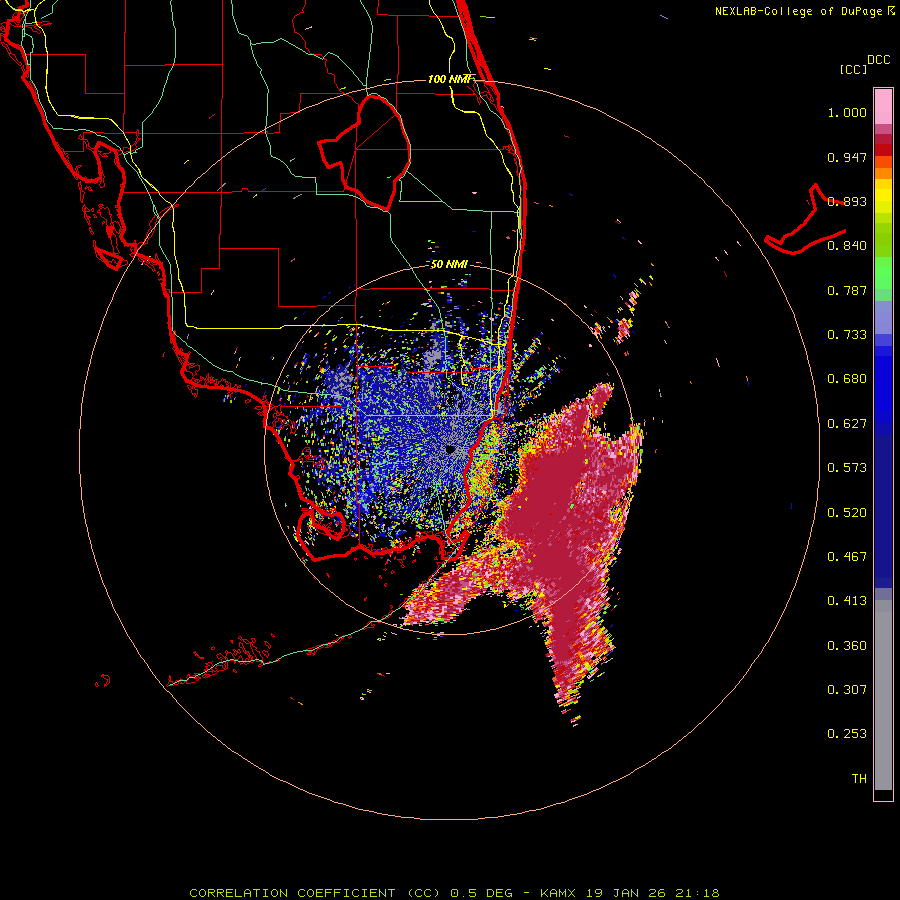The width and height of the screenshot is (900, 900).
Task: Click the pink top segment of color bar
Action: [883, 106]
